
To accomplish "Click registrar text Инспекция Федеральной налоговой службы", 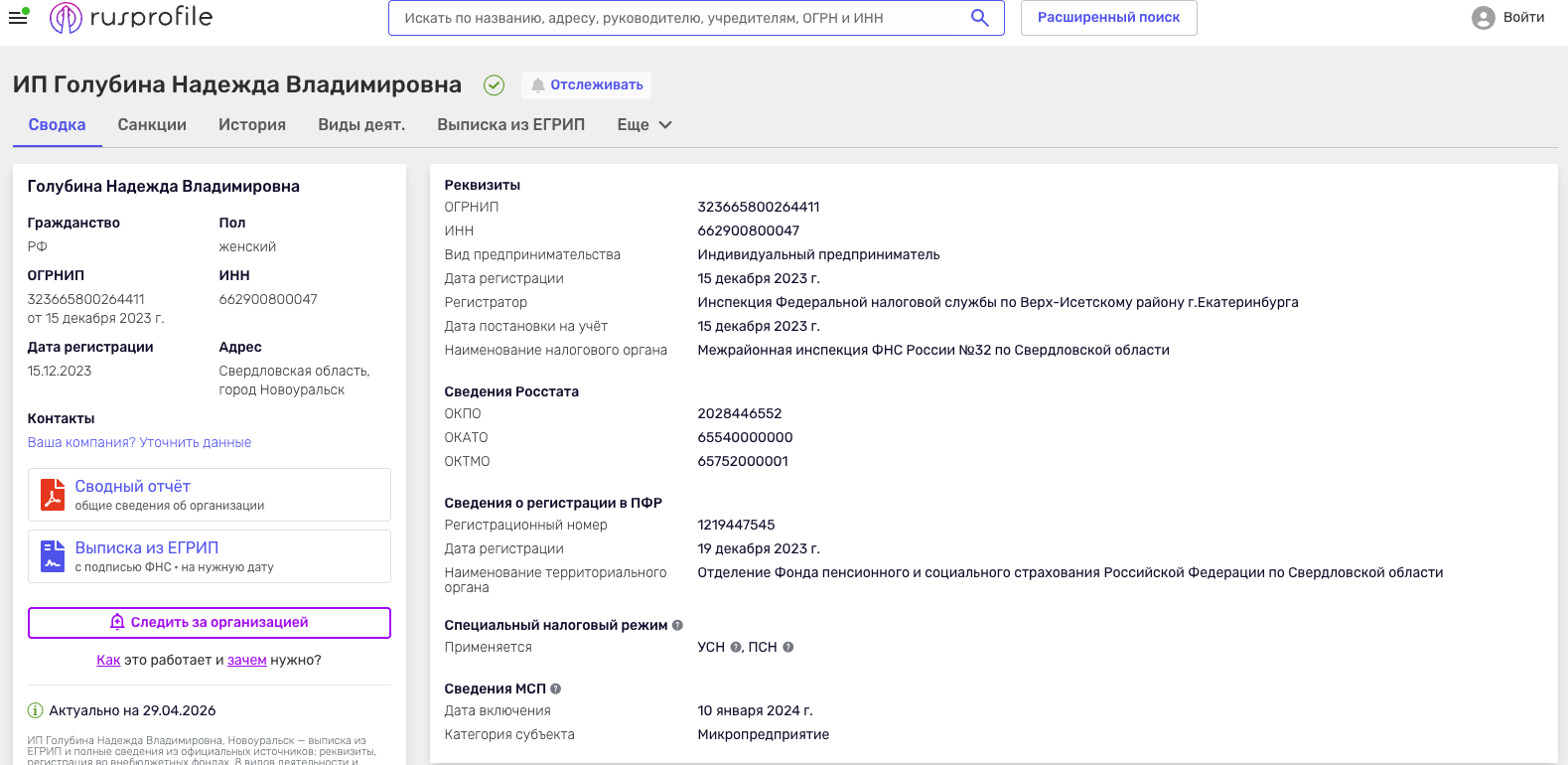I will click(998, 302).
